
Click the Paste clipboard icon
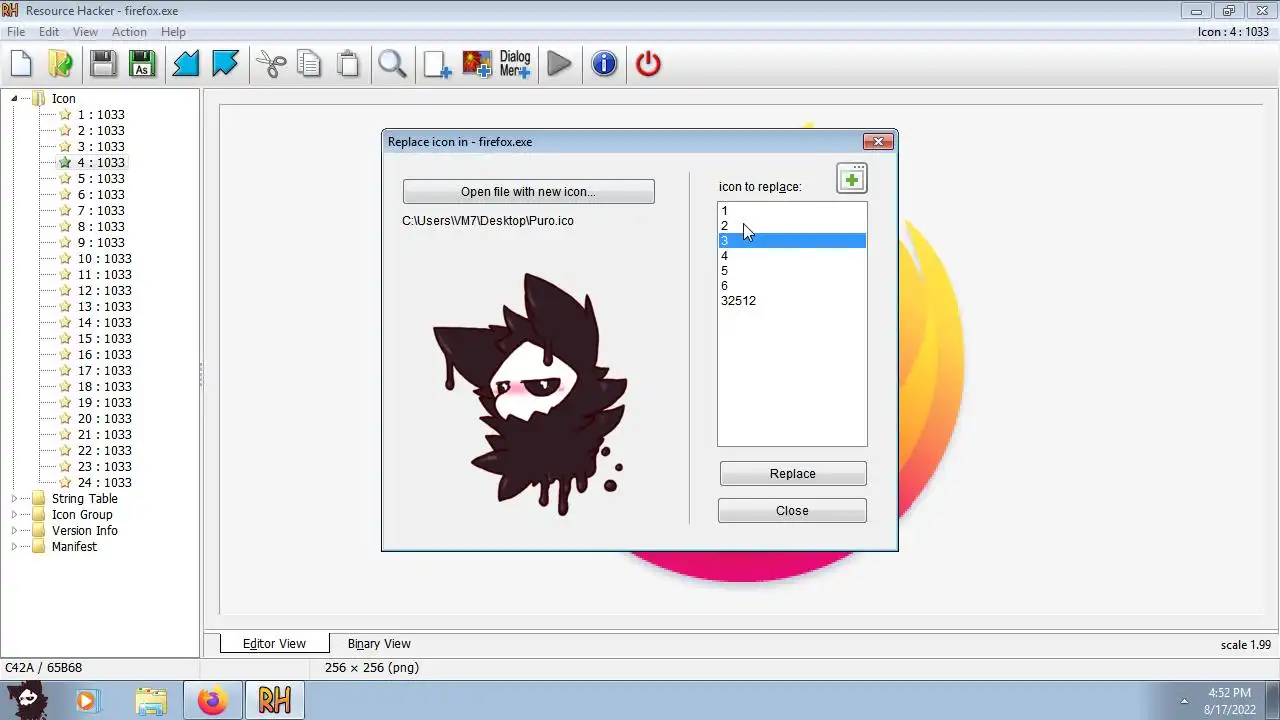coord(348,64)
